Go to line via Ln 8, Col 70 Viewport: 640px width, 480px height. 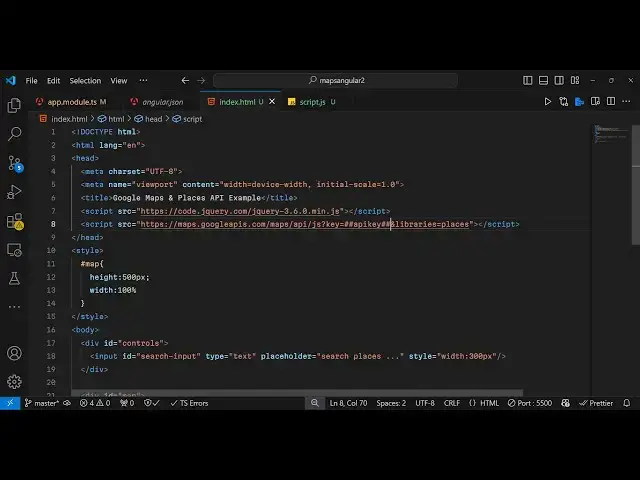point(348,403)
